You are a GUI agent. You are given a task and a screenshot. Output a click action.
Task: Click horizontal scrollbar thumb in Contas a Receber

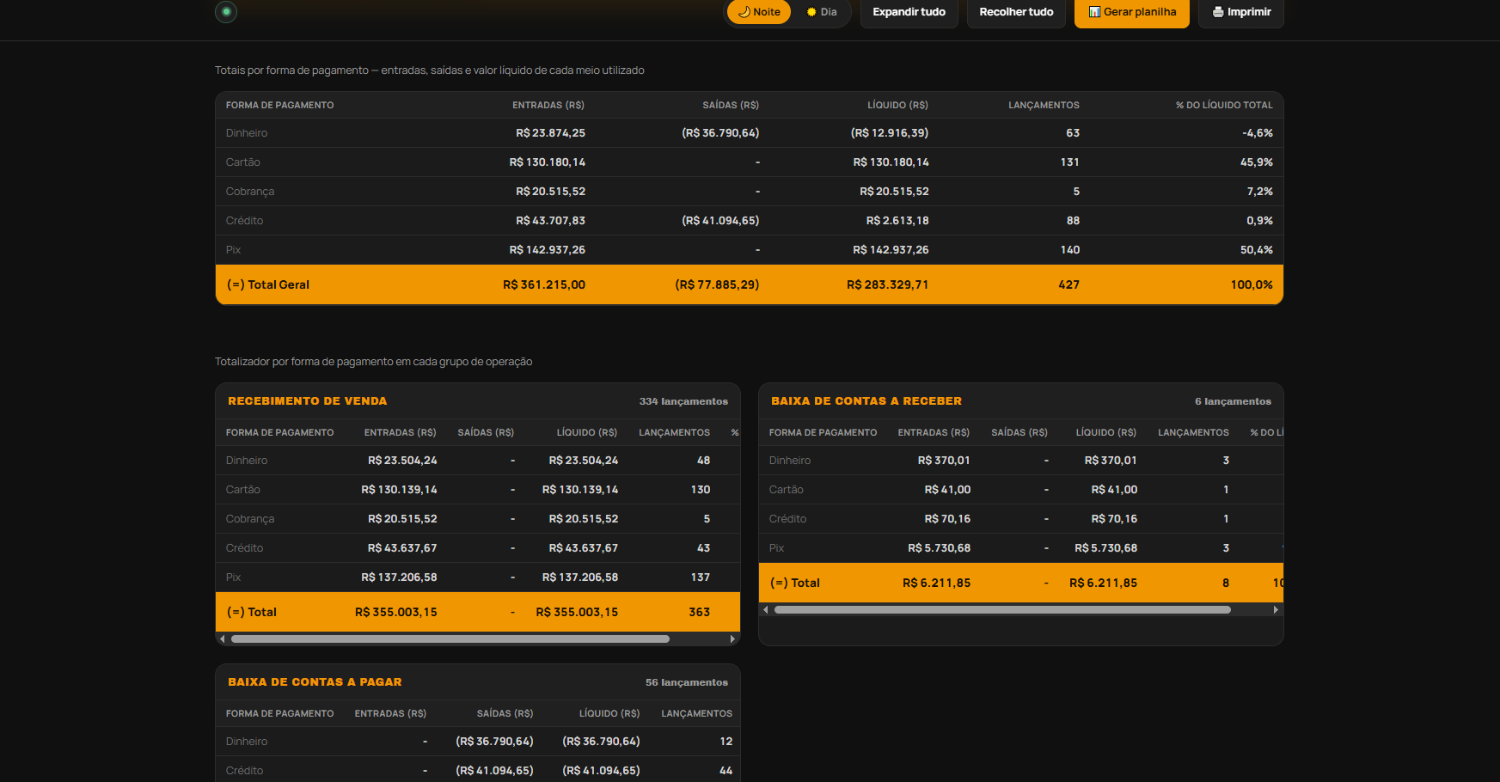tap(1002, 610)
